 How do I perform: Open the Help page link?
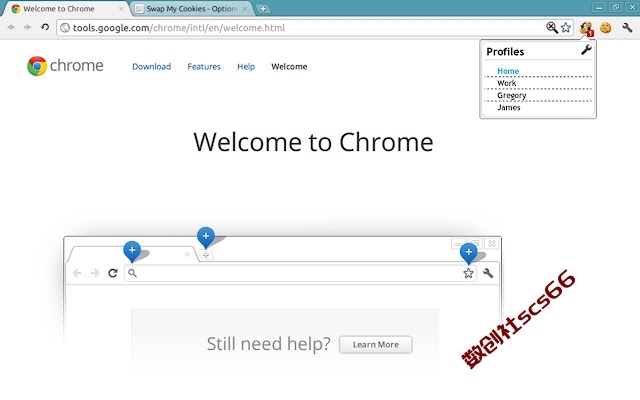click(x=246, y=67)
